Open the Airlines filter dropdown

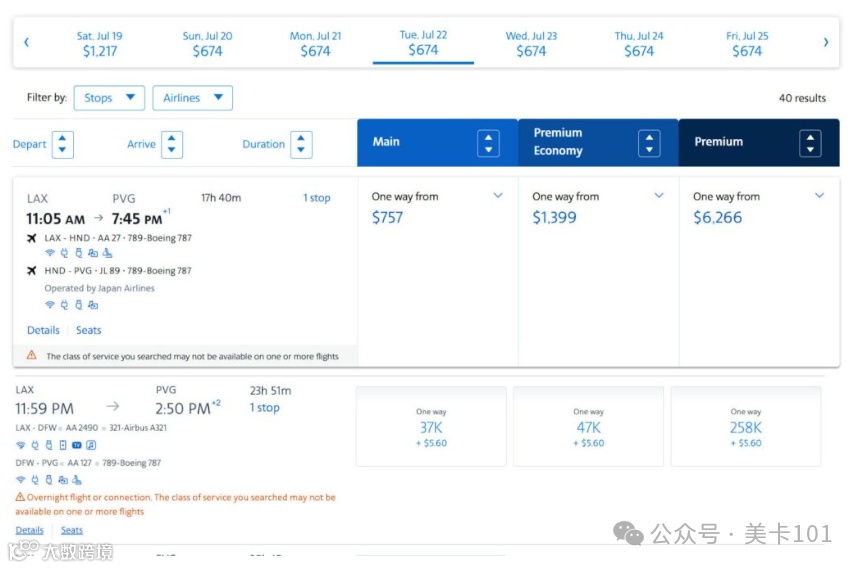(193, 98)
